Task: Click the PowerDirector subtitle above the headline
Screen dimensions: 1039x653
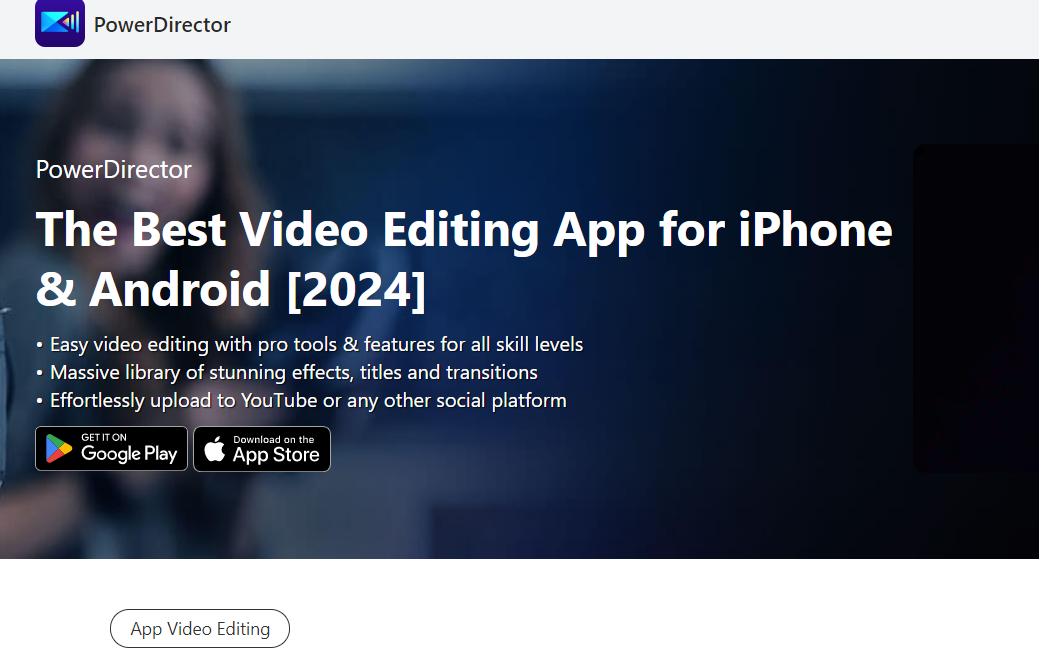Action: [113, 170]
